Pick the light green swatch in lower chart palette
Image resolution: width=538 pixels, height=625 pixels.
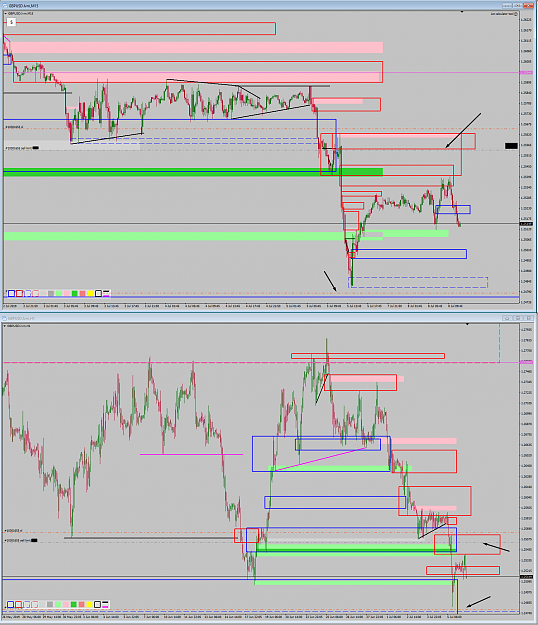pos(58,604)
